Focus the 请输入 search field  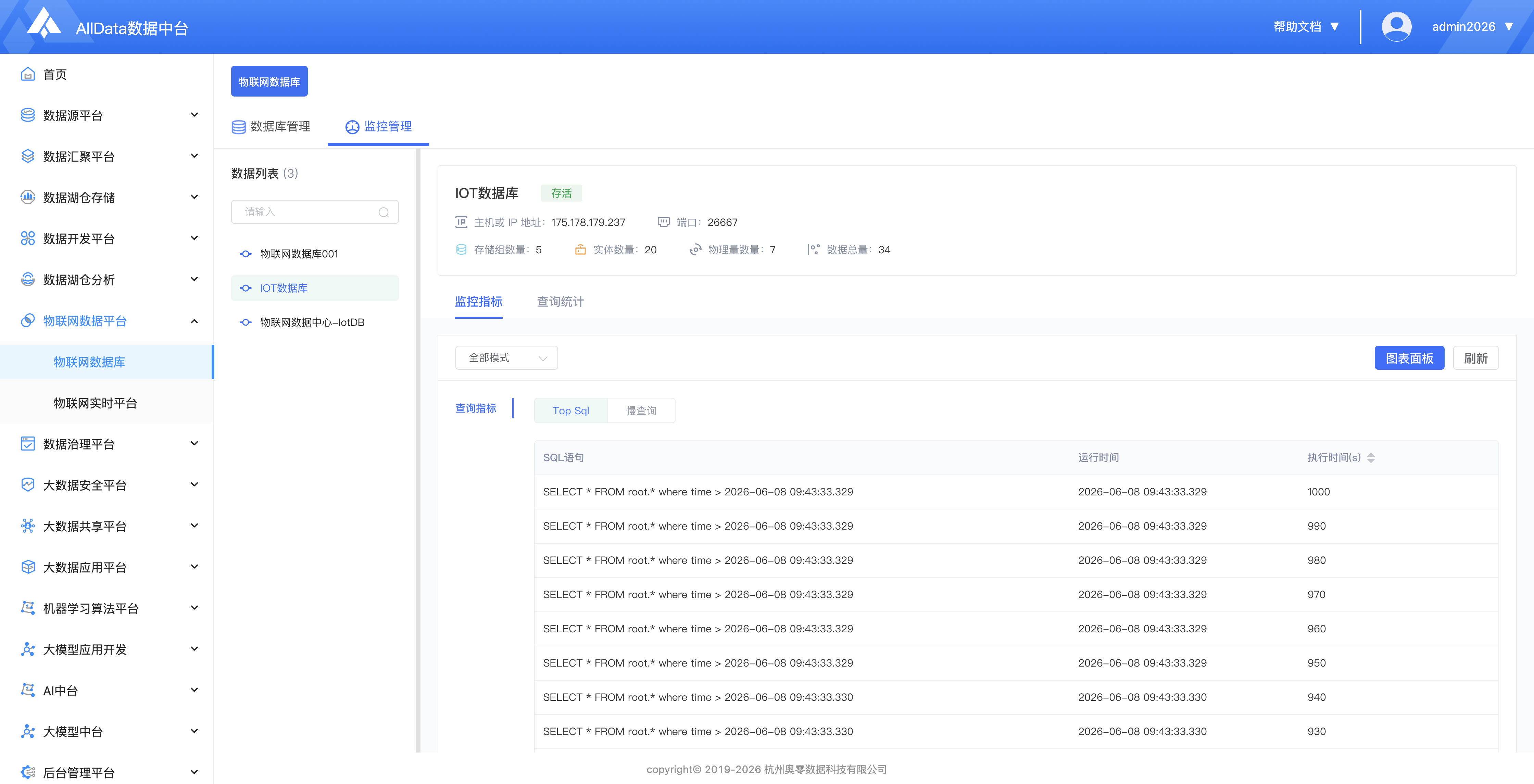tap(314, 213)
